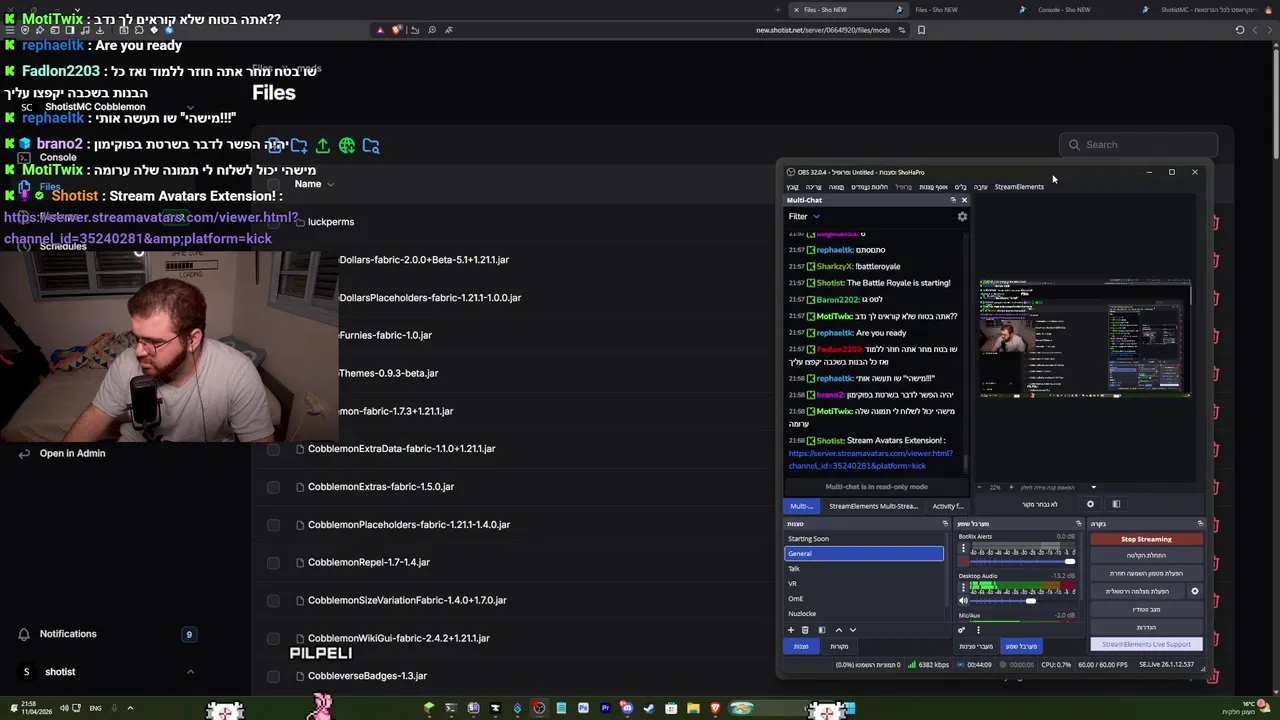Viewport: 1280px width, 720px height.
Task: Open Notifications in the sidebar
Action: [68, 634]
